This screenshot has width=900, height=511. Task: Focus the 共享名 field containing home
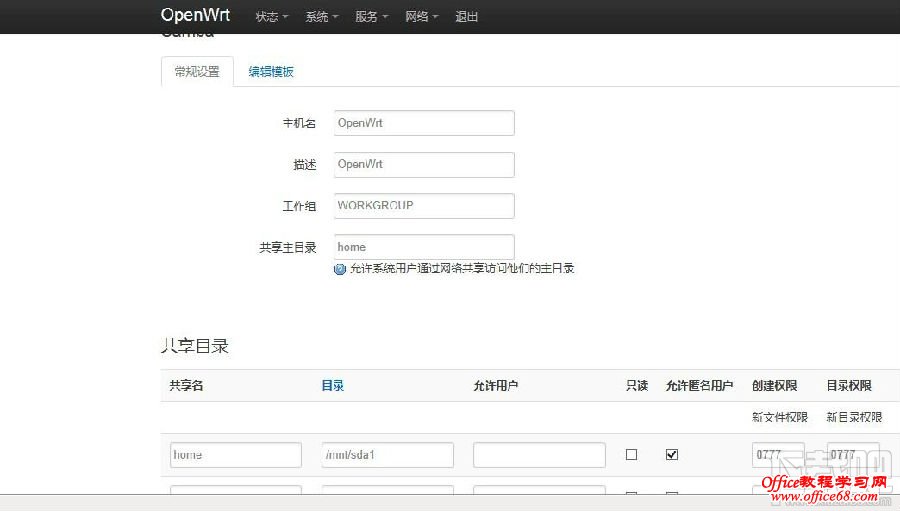pos(236,455)
